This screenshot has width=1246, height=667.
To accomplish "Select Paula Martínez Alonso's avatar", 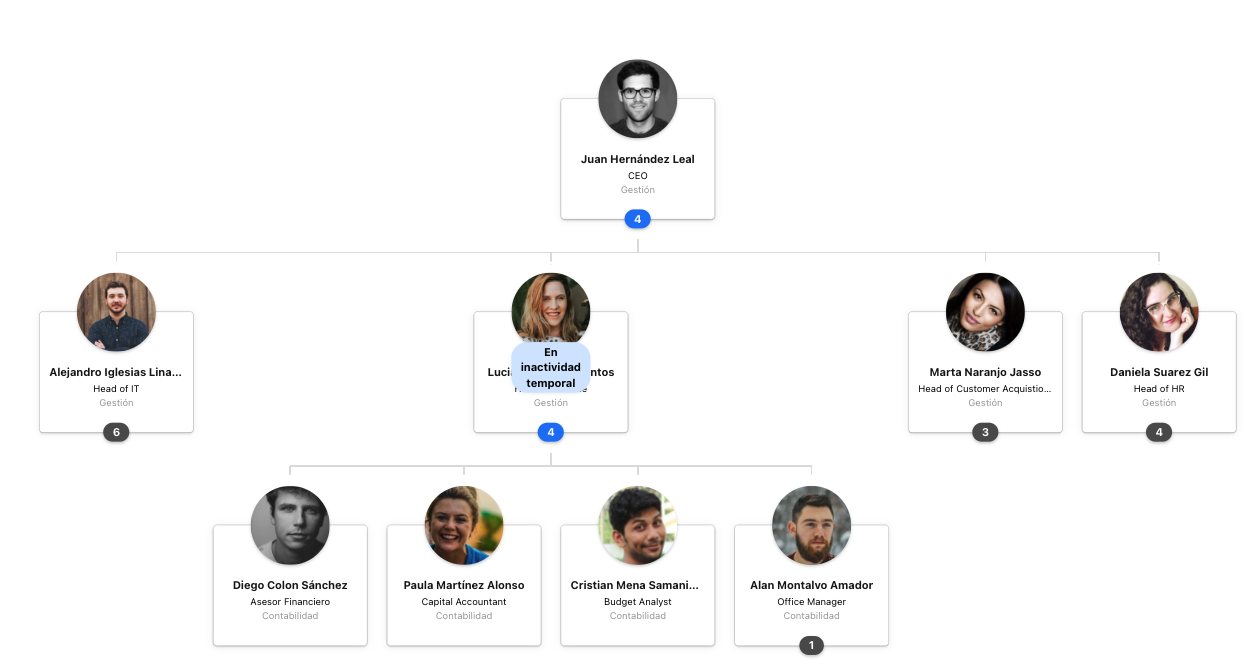I will pyautogui.click(x=464, y=525).
